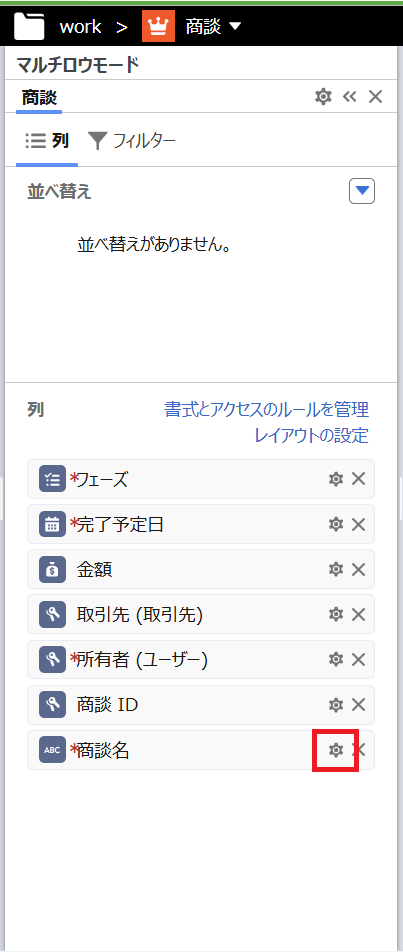Screen dimensions: 403x952
Task: Click the white work folder icon
Action: [29, 26]
